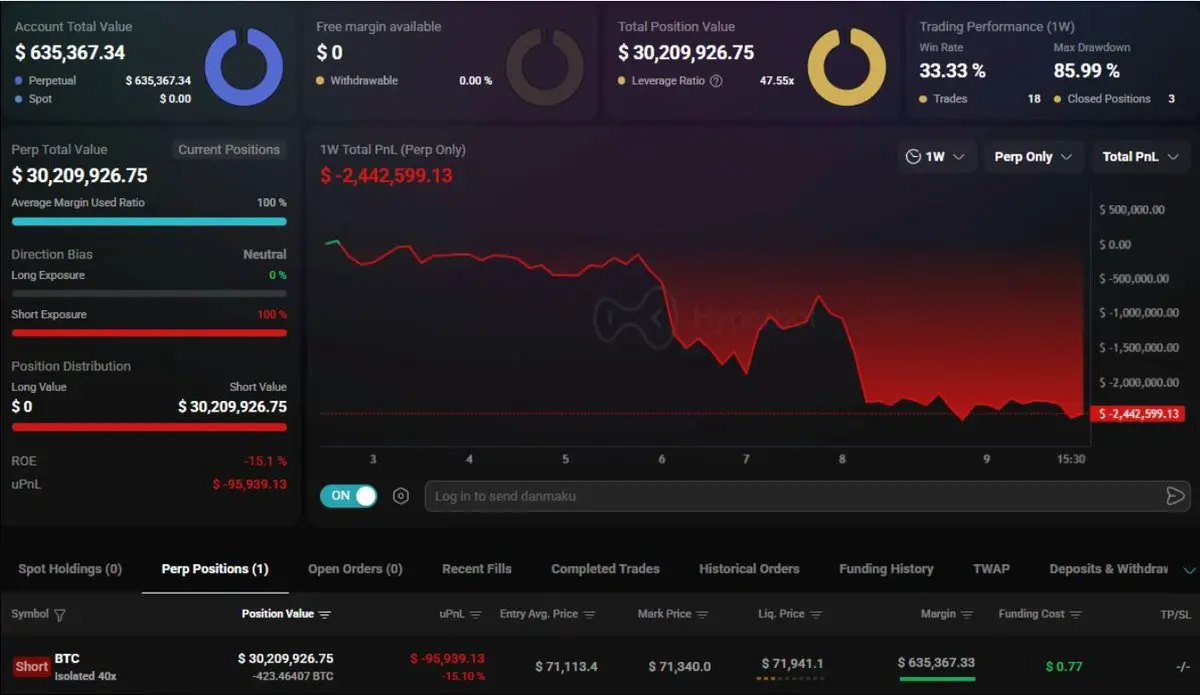Click the Trades count 18
The image size is (1200, 695).
click(x=1034, y=99)
